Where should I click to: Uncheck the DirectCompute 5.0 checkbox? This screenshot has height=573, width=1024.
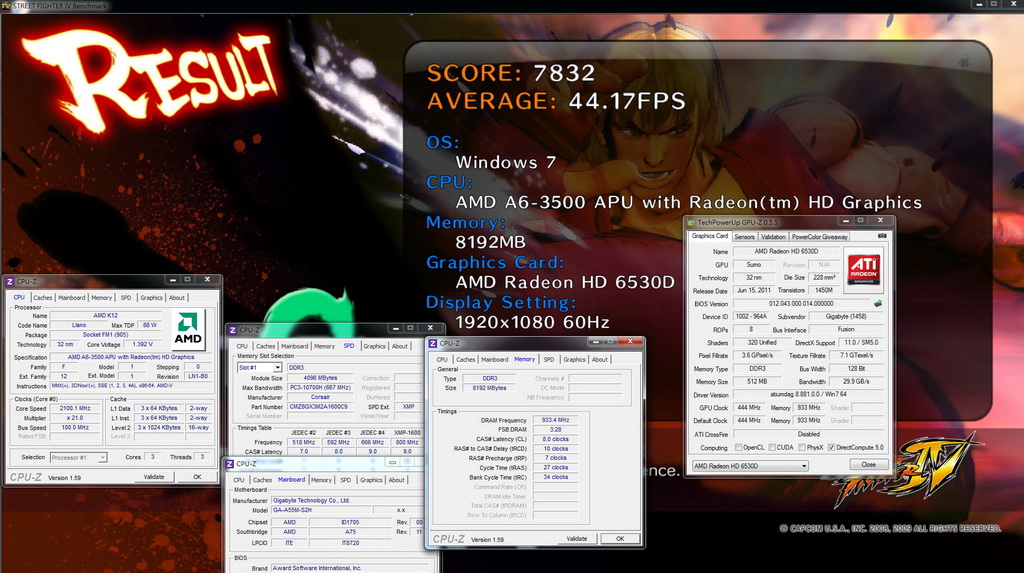831,448
